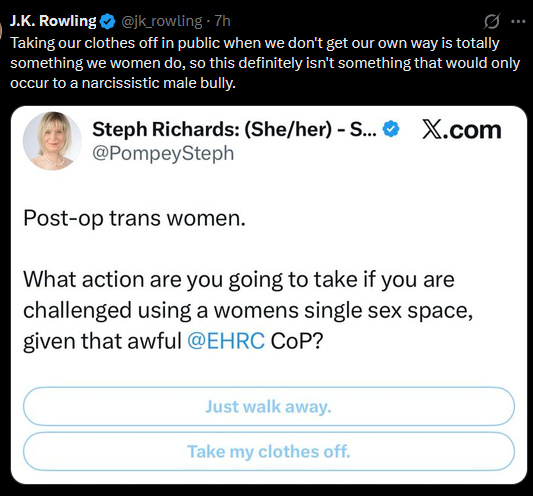533x496 pixels.
Task: Click J.K. Rowling's partially visible avatar
Action: coord(1,31)
